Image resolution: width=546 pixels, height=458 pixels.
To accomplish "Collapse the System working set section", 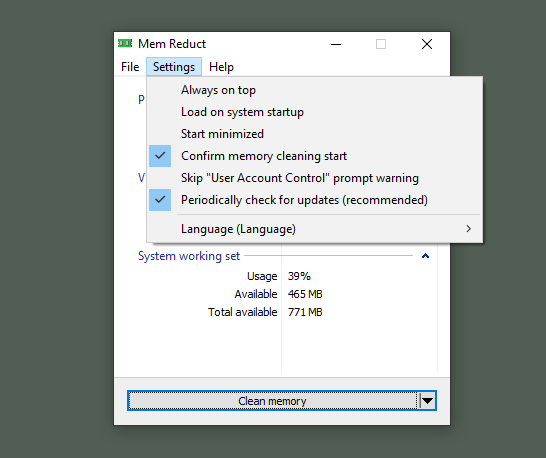I will click(x=425, y=256).
